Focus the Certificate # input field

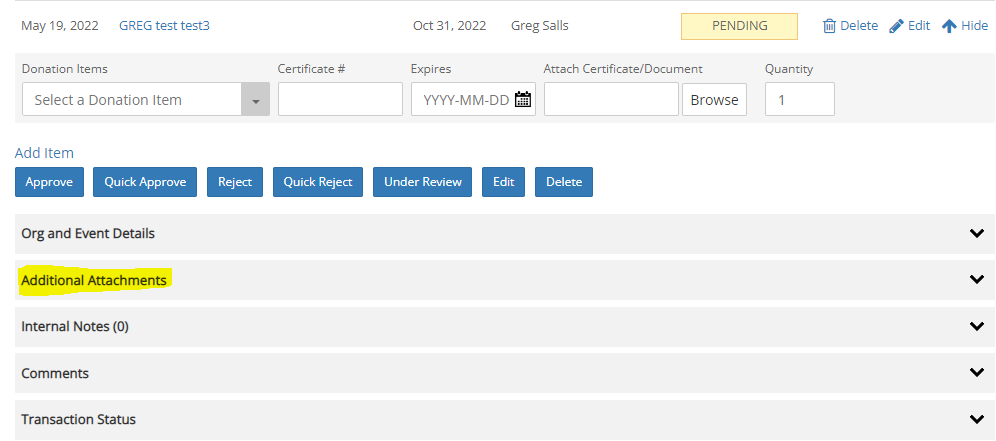pyautogui.click(x=340, y=99)
